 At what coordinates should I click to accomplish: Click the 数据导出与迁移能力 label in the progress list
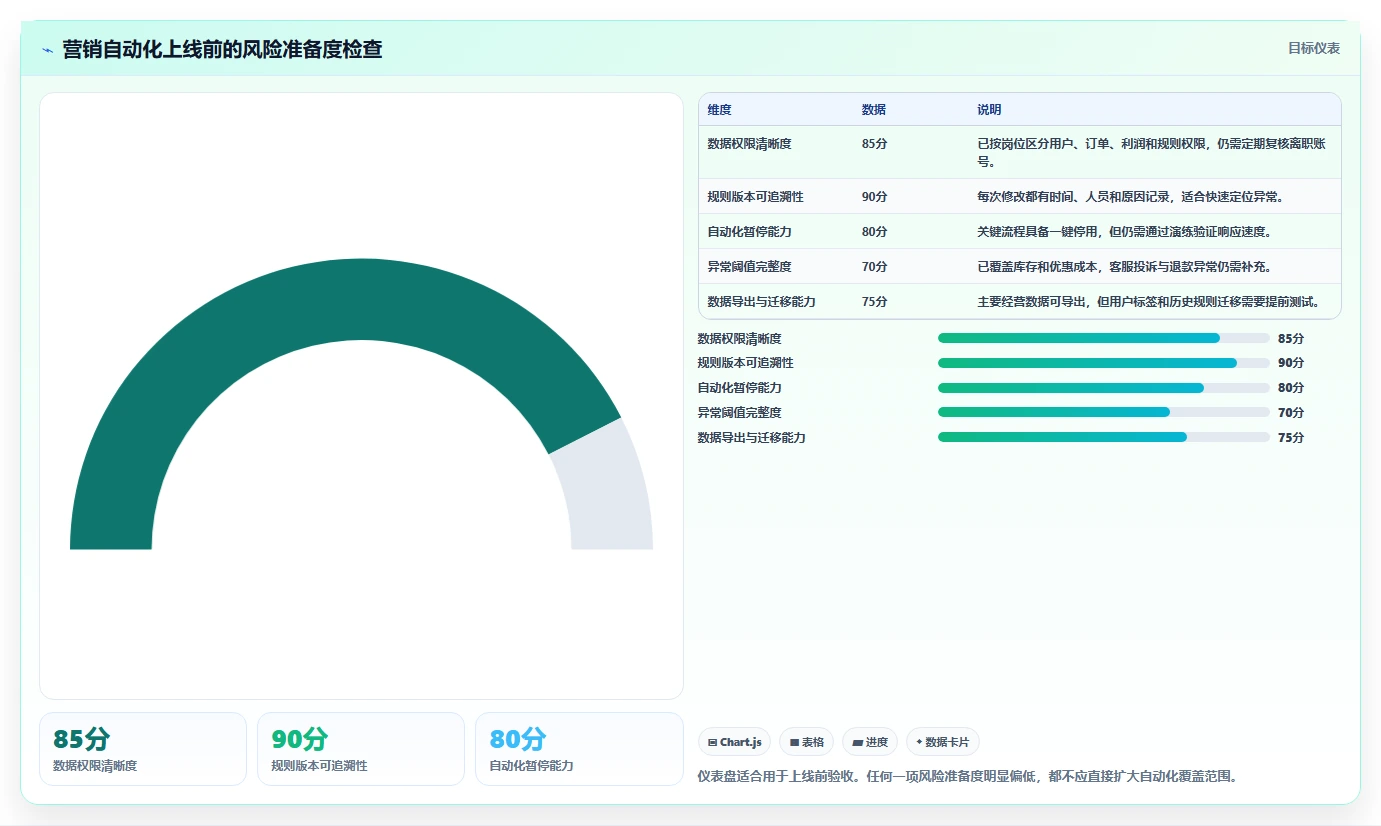click(752, 438)
